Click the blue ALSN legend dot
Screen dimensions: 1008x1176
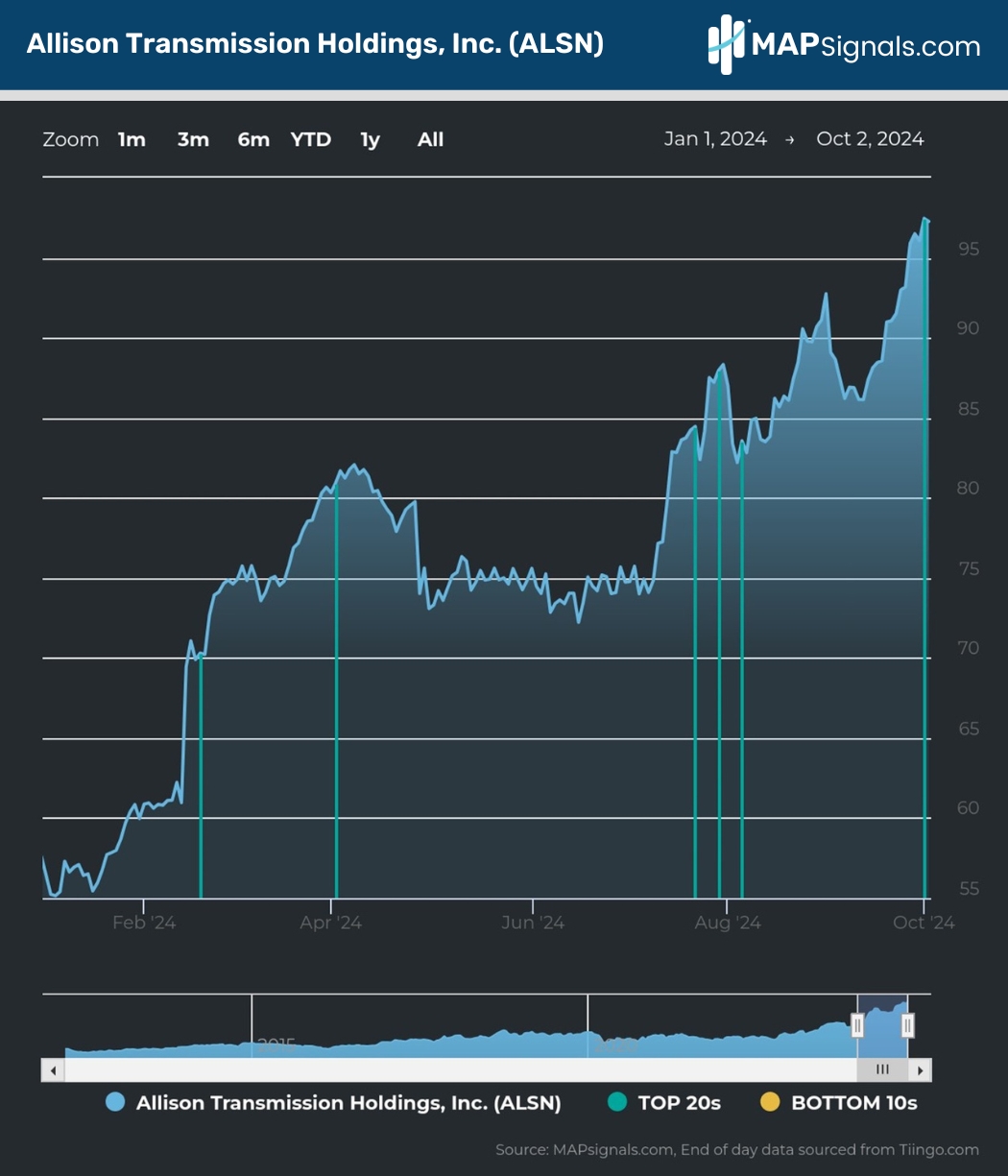point(116,1103)
